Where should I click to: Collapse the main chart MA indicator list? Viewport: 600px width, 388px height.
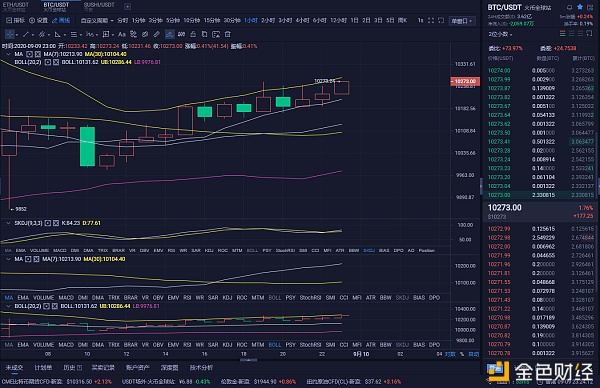8,54
